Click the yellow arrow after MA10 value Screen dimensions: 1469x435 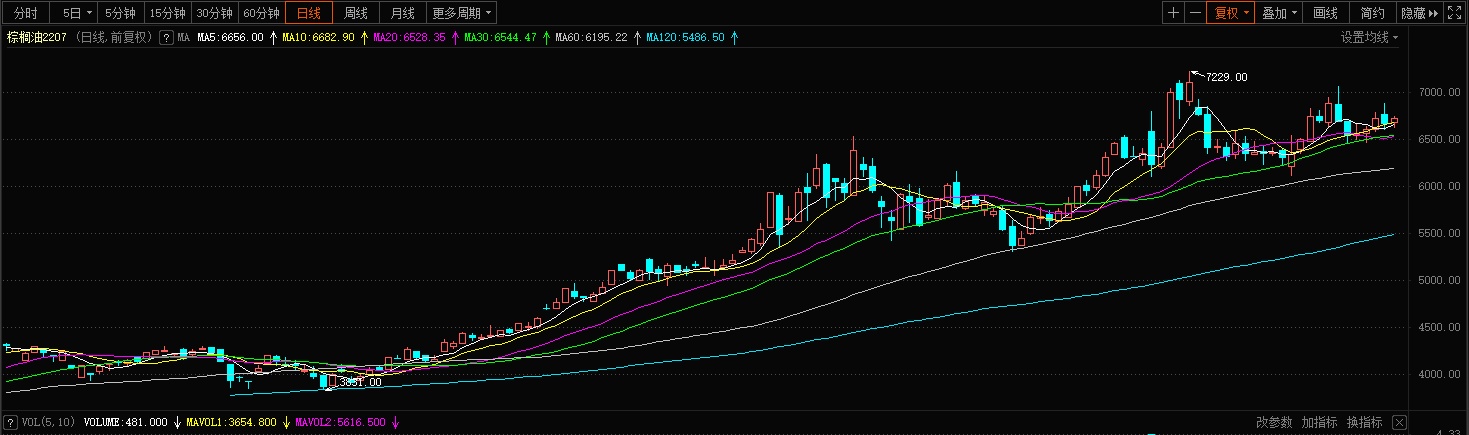tap(365, 38)
